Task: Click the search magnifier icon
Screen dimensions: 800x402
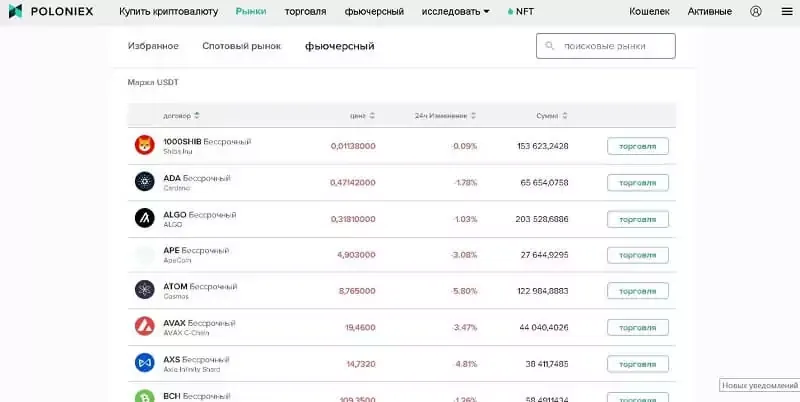Action: point(549,46)
